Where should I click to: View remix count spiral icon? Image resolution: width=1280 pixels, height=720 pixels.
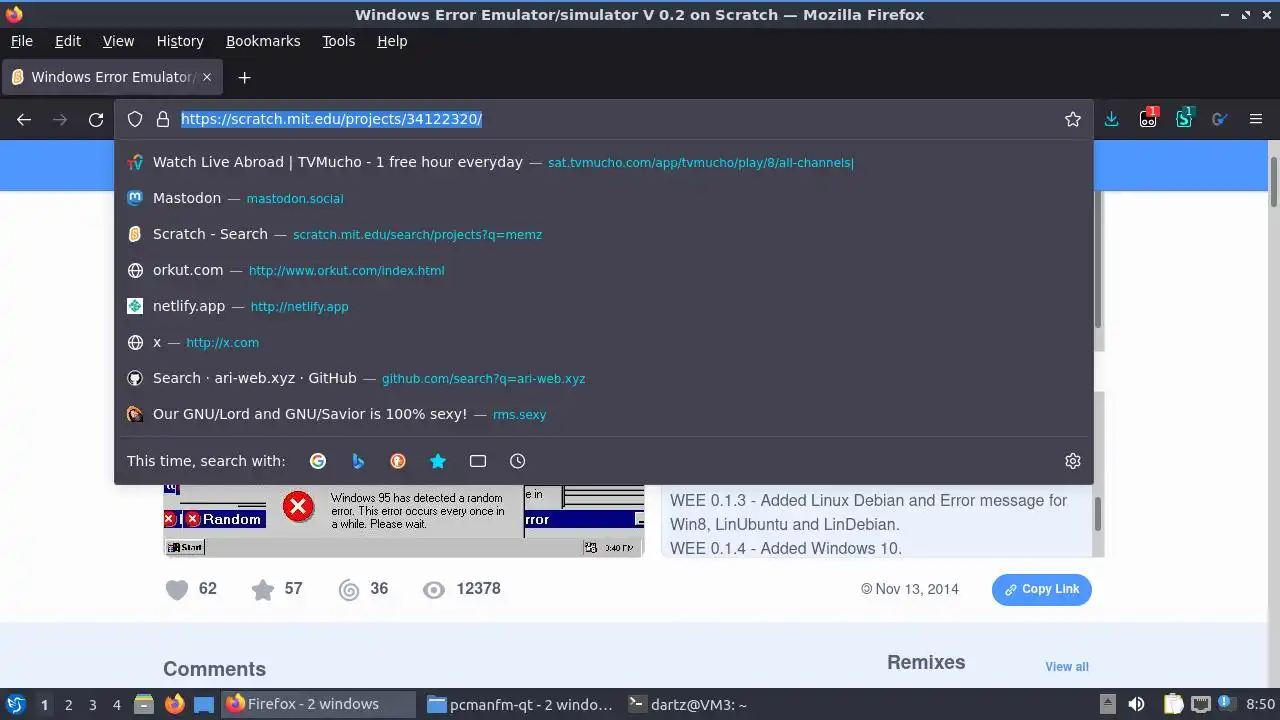tap(349, 590)
